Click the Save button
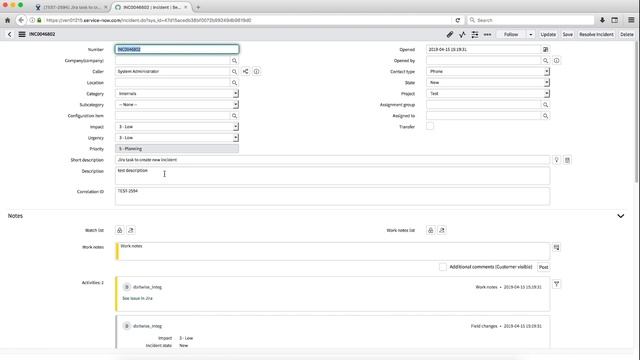 coord(567,35)
